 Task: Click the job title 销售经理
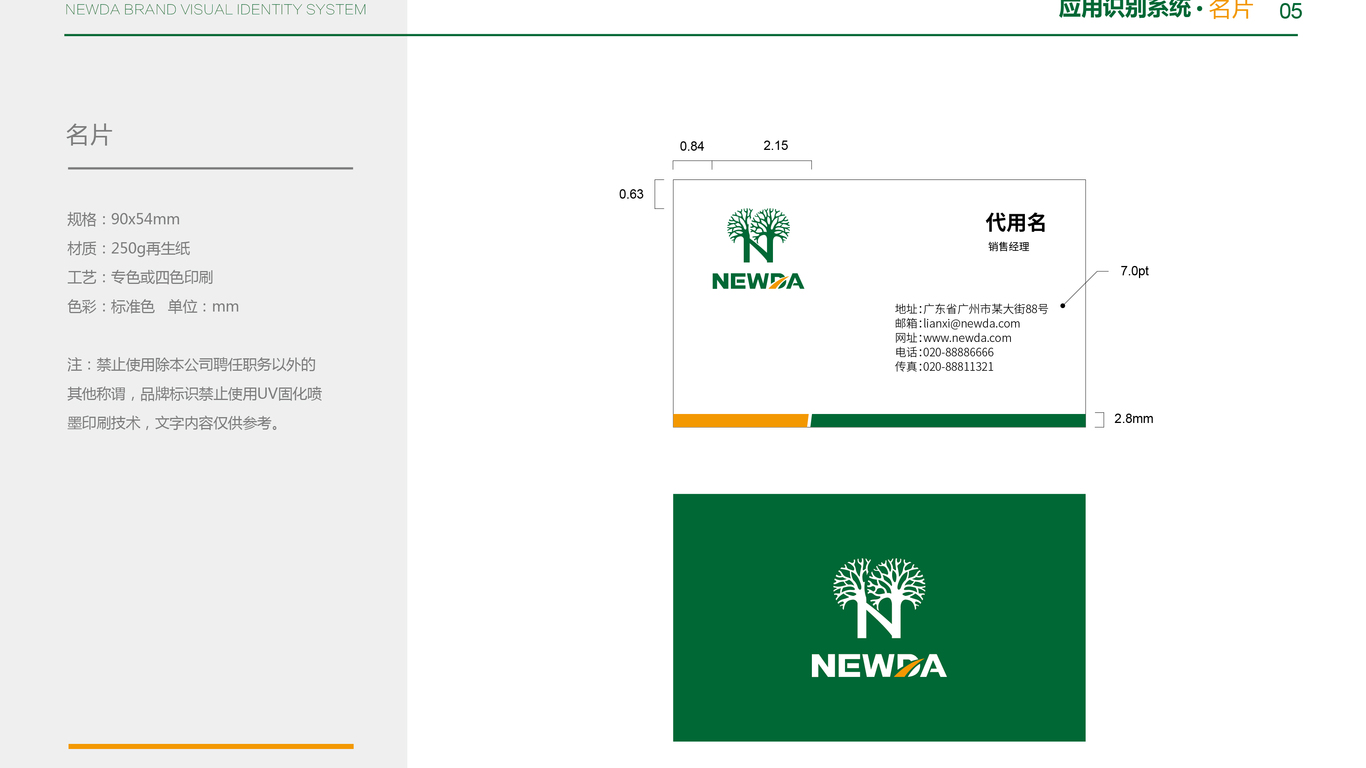1009,247
